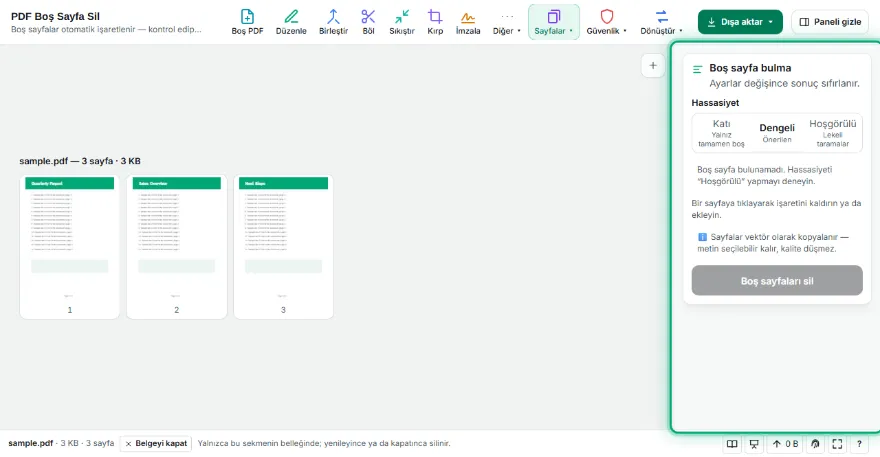Set sensitivity to Katı
The width and height of the screenshot is (880, 457).
pyautogui.click(x=721, y=133)
